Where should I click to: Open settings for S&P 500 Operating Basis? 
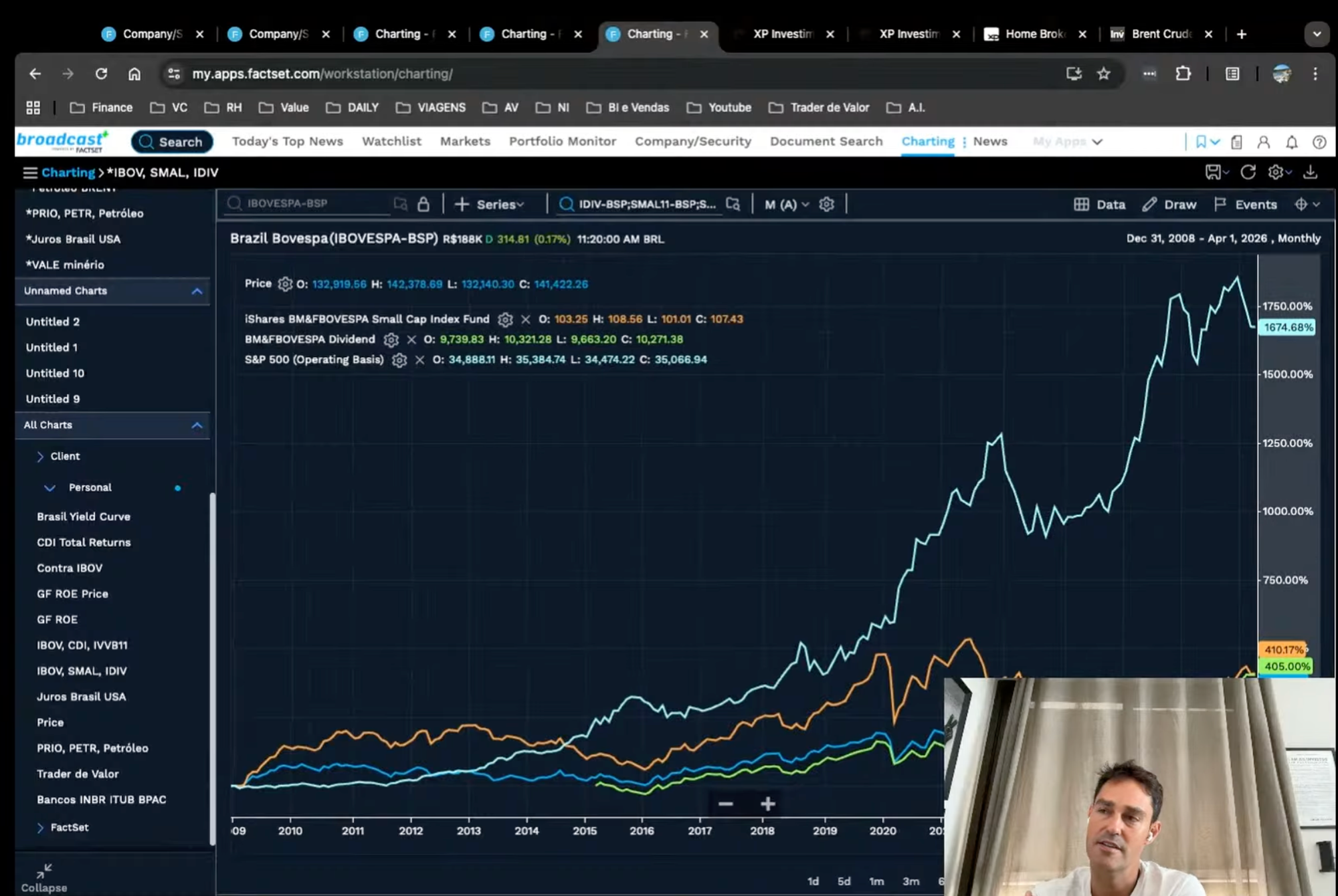click(399, 360)
